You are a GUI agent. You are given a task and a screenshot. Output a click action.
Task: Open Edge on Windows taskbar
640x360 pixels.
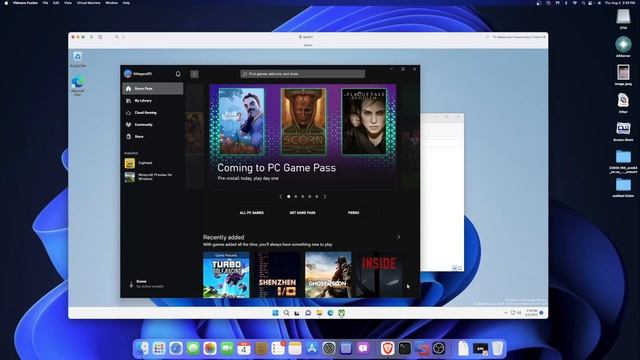pyautogui.click(x=330, y=313)
